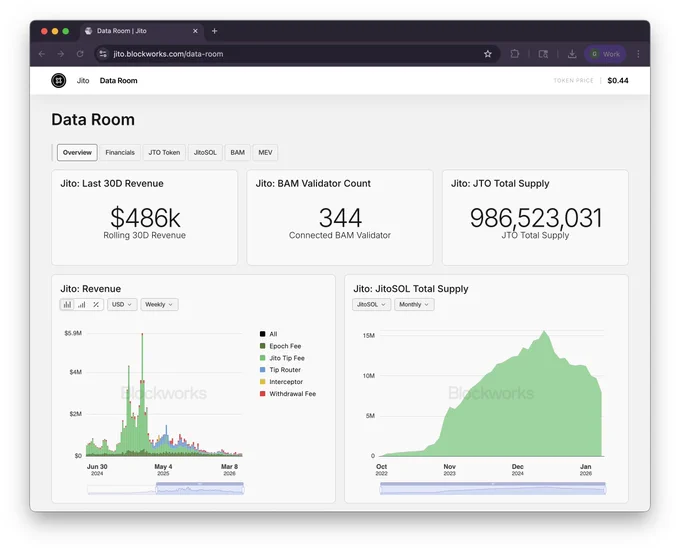Toggle the All legend series
The width and height of the screenshot is (680, 551).
pyautogui.click(x=268, y=334)
